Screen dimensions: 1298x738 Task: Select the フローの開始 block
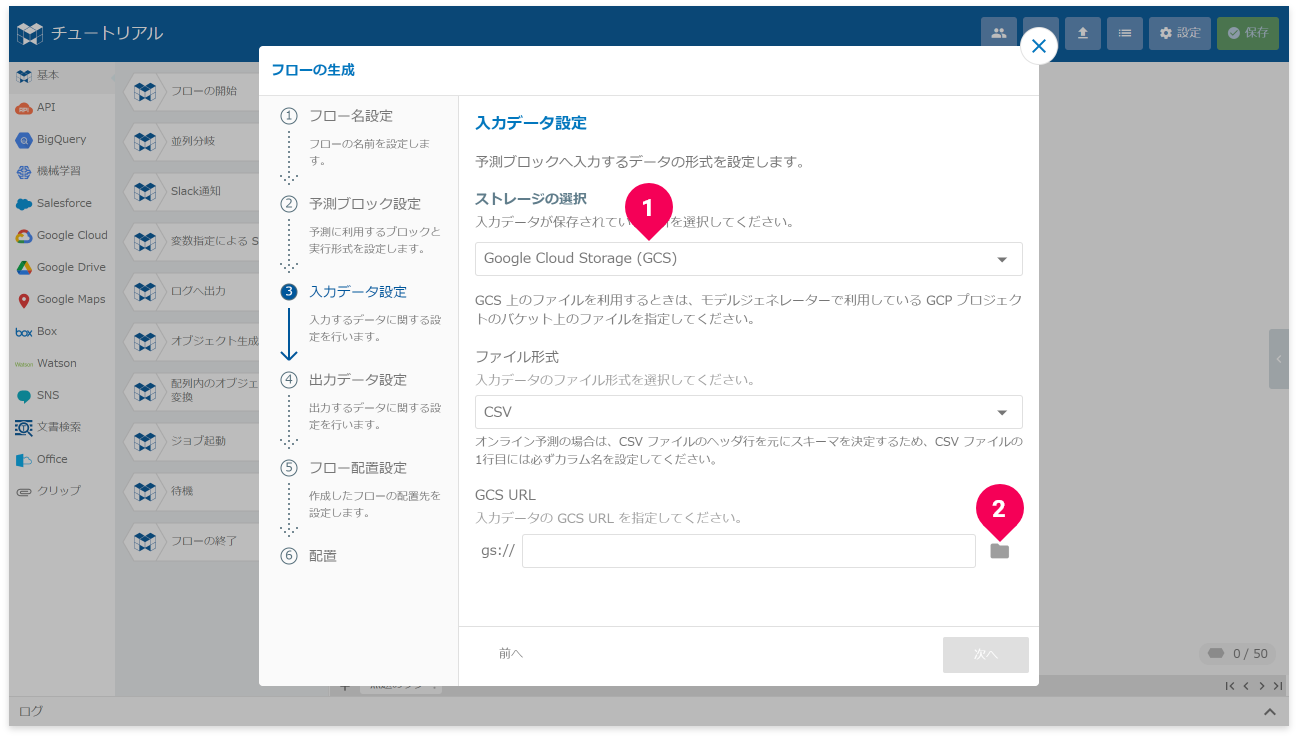(192, 91)
